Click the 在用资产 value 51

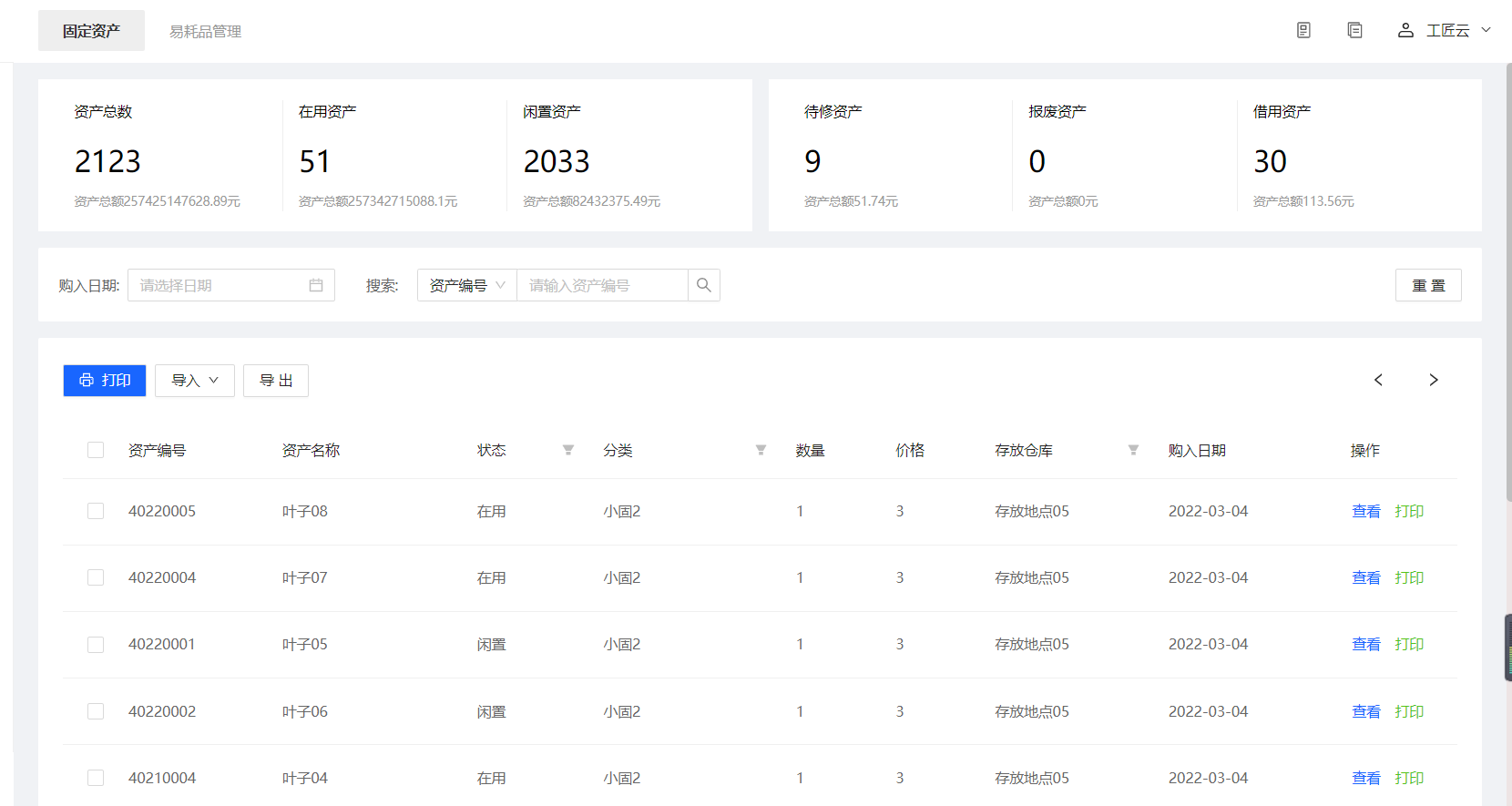(315, 161)
